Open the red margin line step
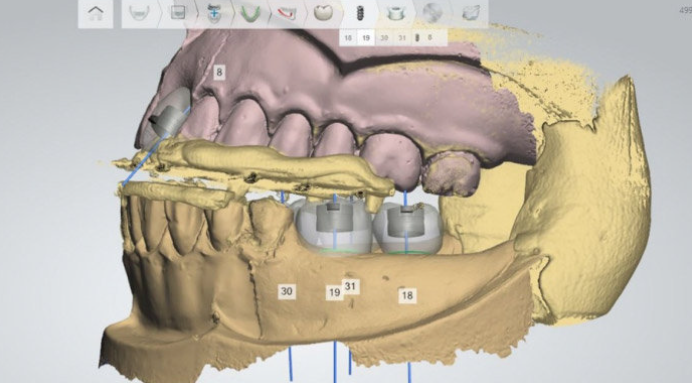This screenshot has height=383, width=692. pyautogui.click(x=287, y=13)
